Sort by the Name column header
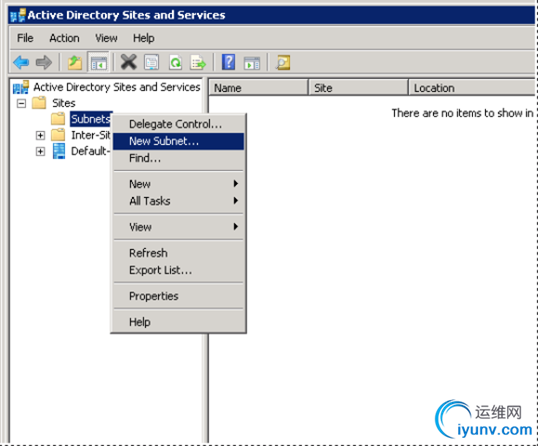The image size is (538, 446). tap(258, 88)
